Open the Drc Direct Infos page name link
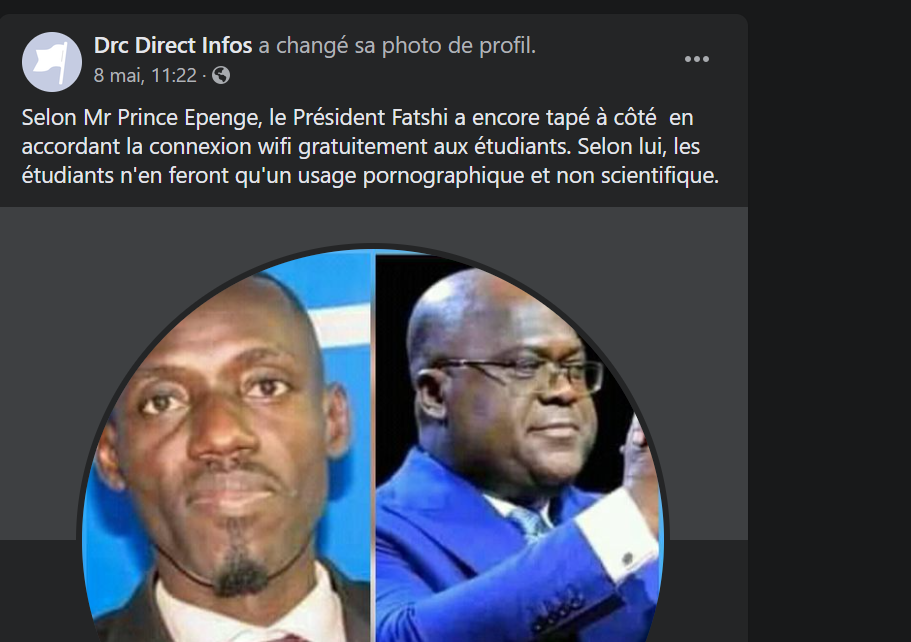This screenshot has width=911, height=642. [173, 45]
